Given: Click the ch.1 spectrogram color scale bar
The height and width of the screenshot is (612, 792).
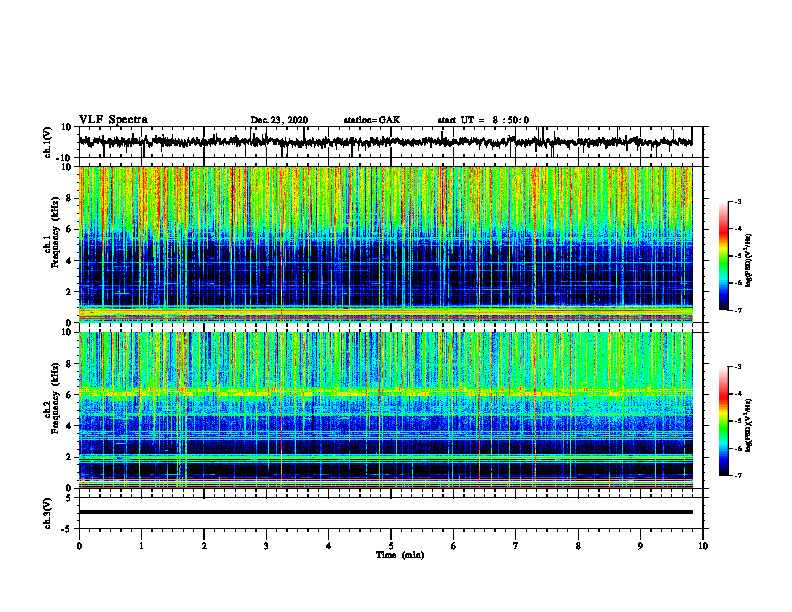Looking at the screenshot, I should tap(723, 256).
